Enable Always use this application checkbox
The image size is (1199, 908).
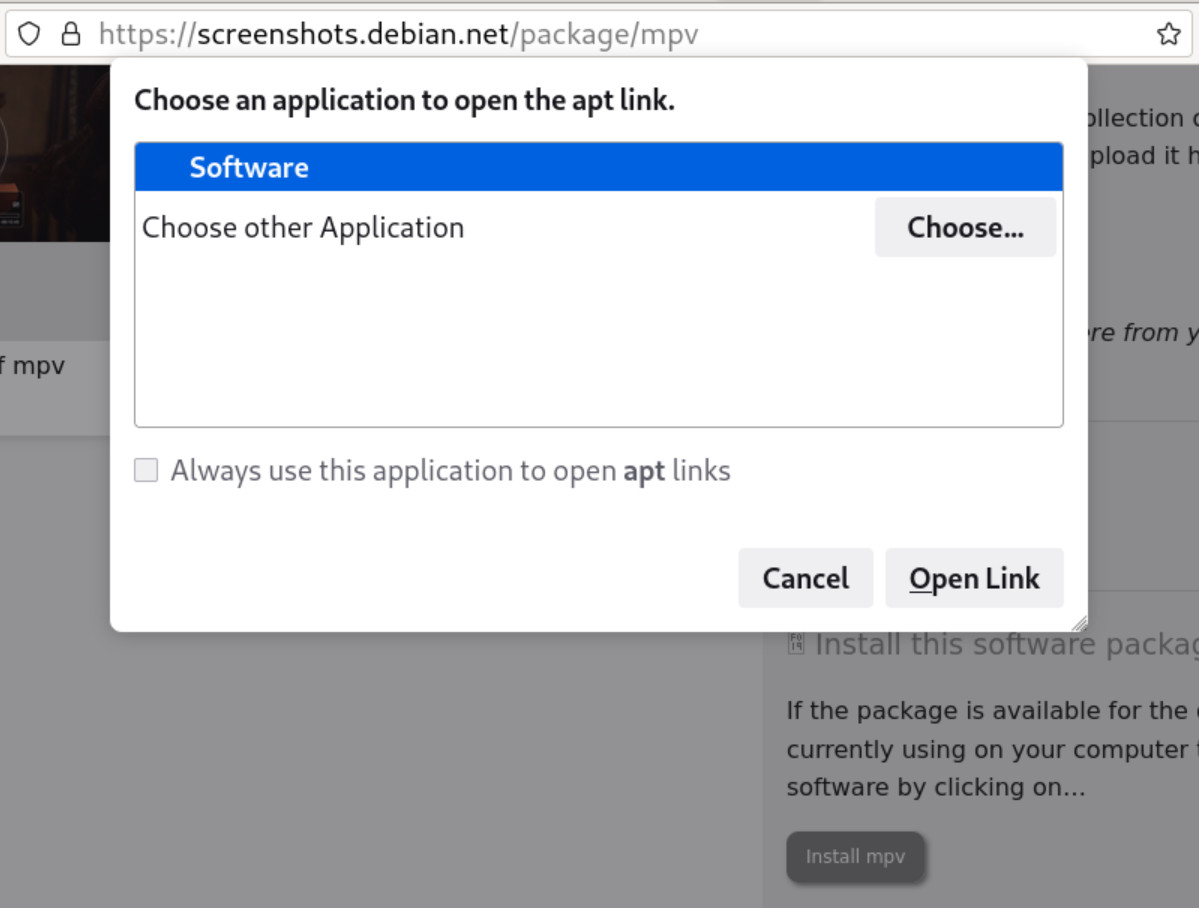(x=146, y=470)
